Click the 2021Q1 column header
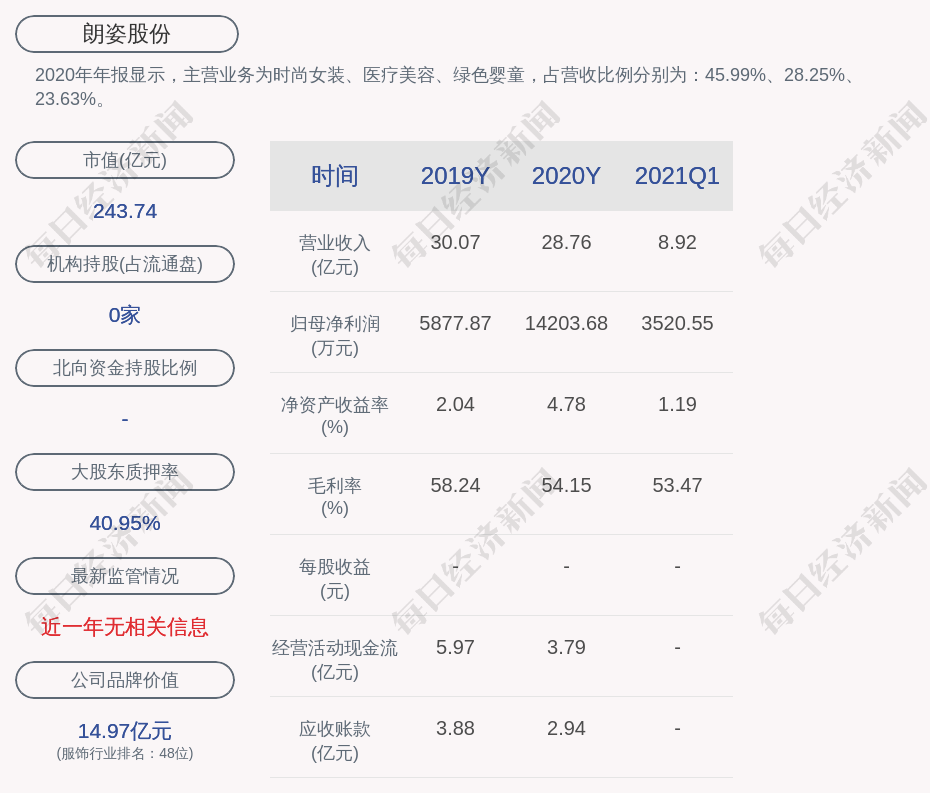The height and width of the screenshot is (793, 930). pos(677,176)
